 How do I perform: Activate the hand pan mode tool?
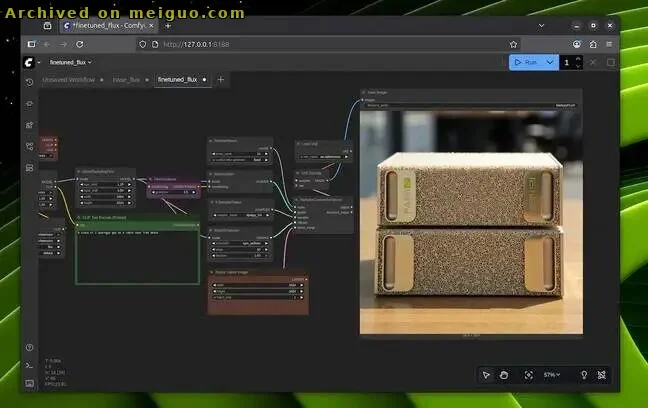click(505, 374)
